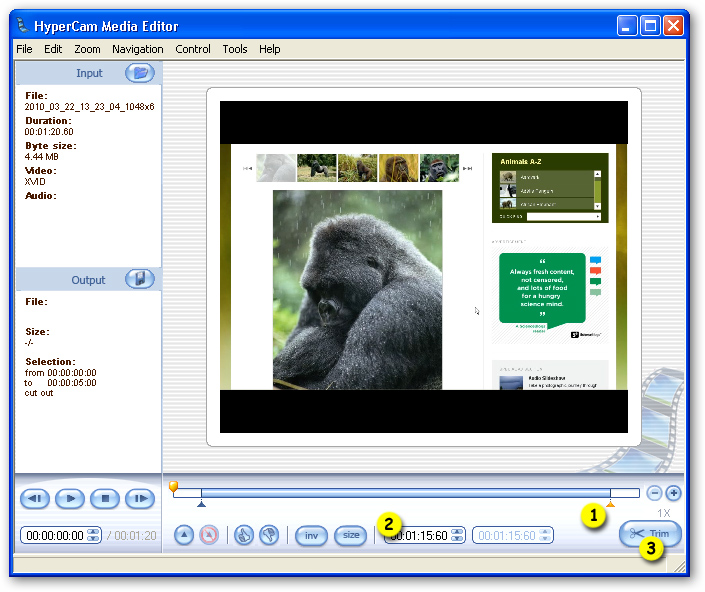The width and height of the screenshot is (705, 592).
Task: Open the Zoom menu
Action: [x=87, y=49]
